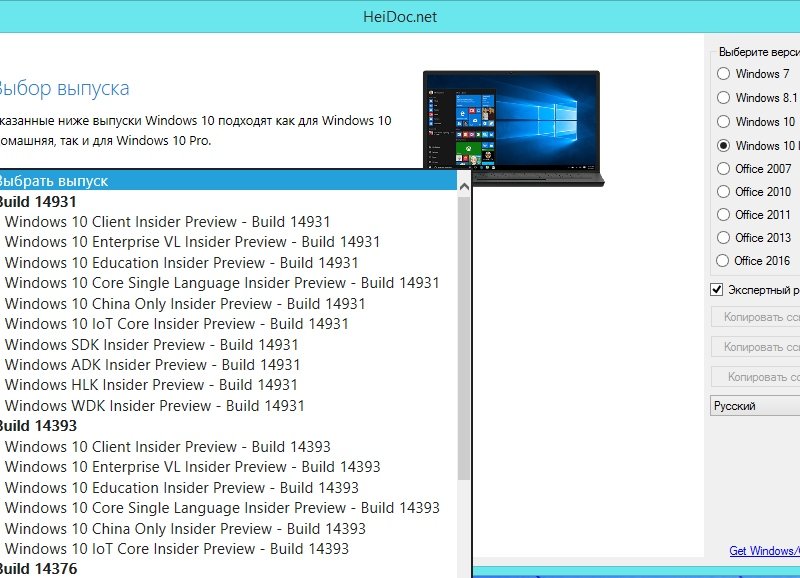
Task: Select the Windows 7 radio button
Action: (x=723, y=74)
